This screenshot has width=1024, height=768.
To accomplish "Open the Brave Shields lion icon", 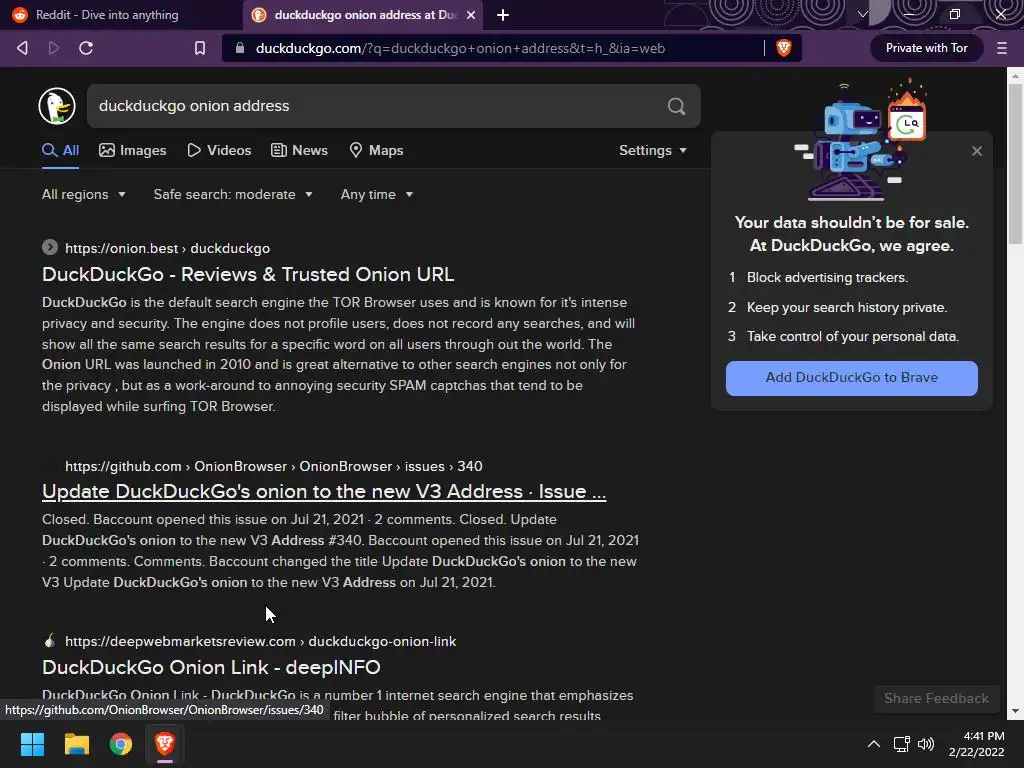I will tap(784, 47).
